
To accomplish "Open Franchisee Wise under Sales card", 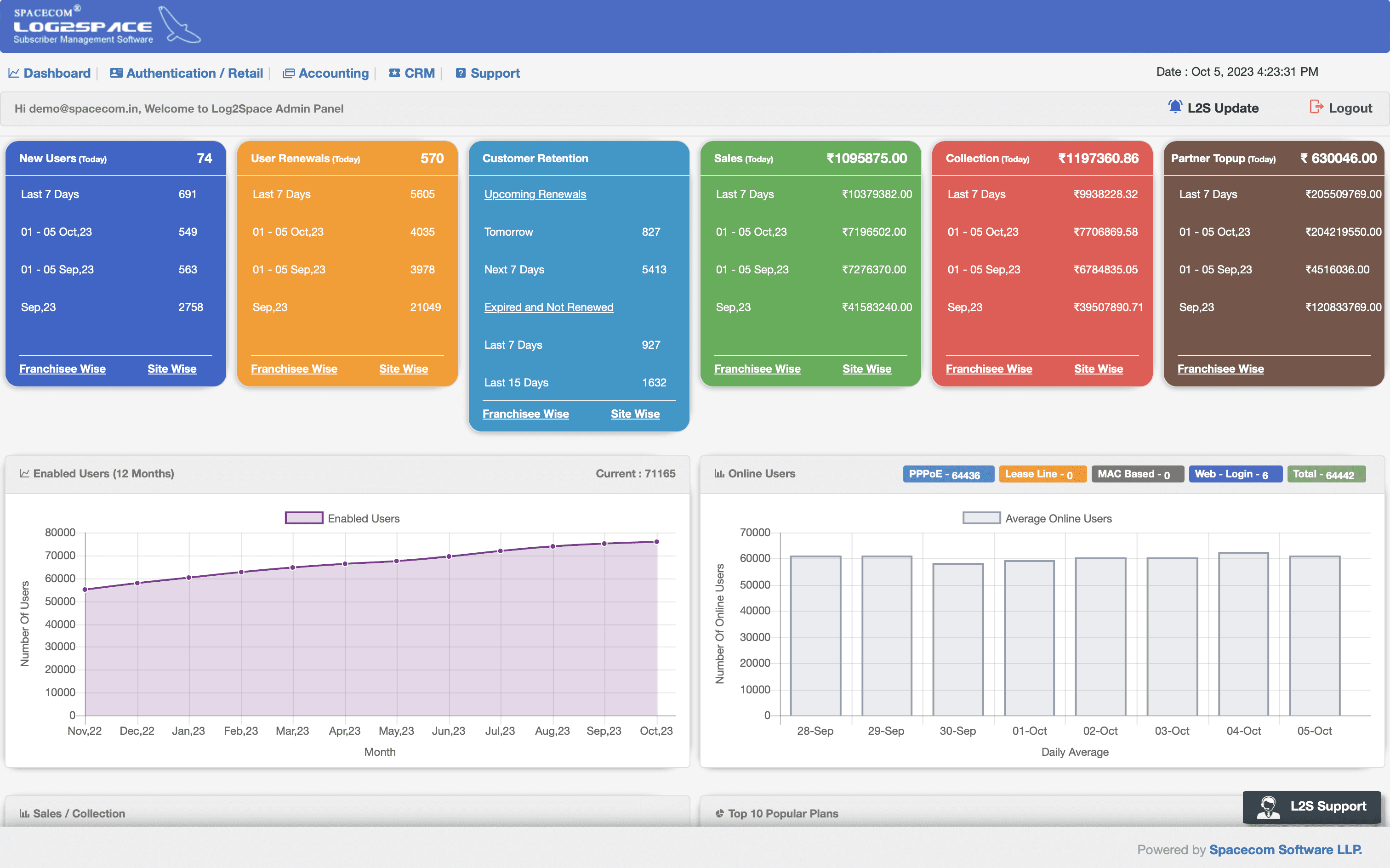I will coord(758,369).
